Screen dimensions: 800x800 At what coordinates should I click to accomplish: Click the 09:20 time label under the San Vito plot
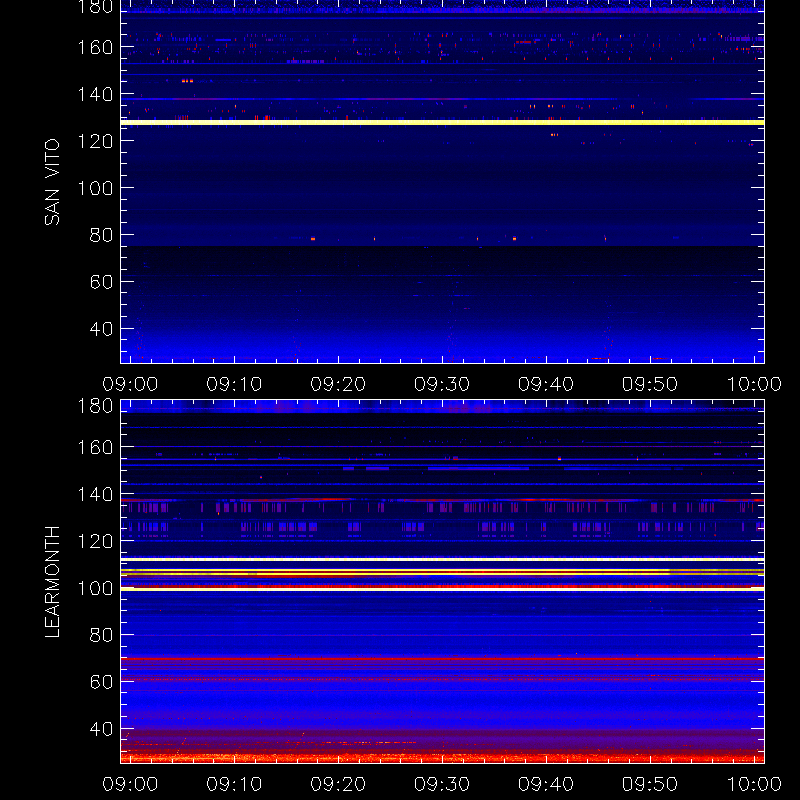coord(338,384)
